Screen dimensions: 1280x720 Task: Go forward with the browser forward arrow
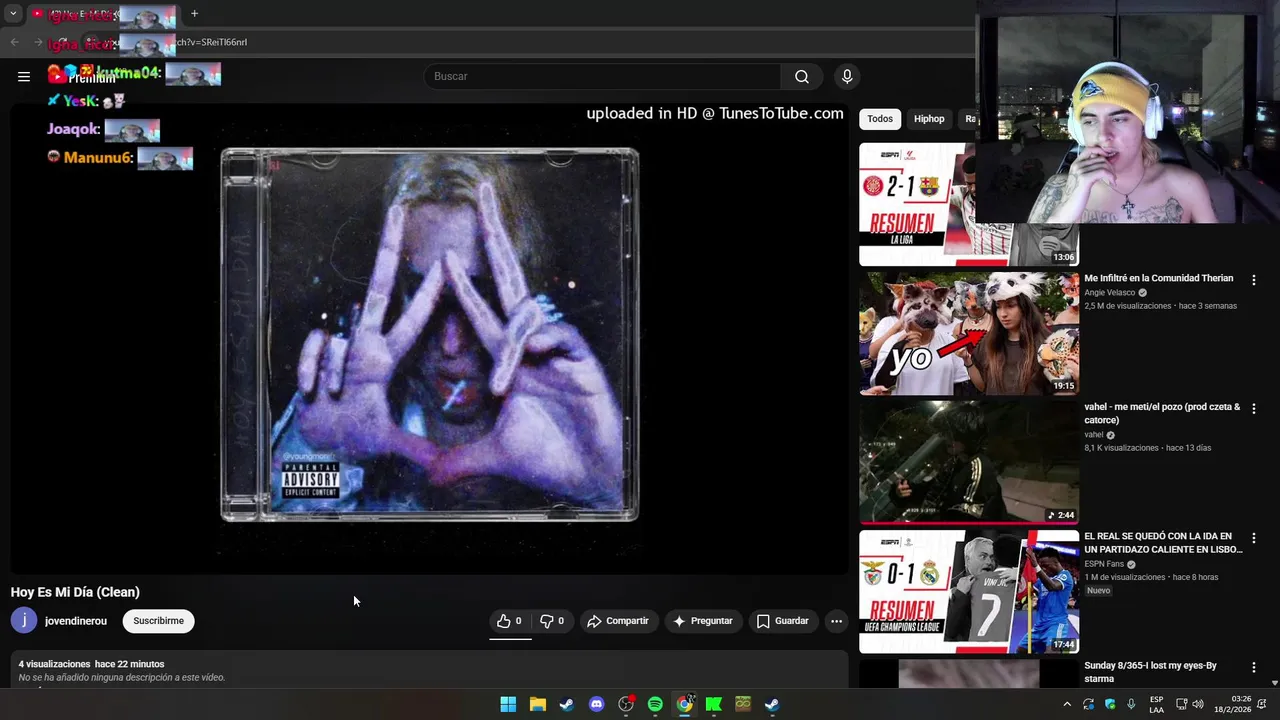click(x=38, y=42)
